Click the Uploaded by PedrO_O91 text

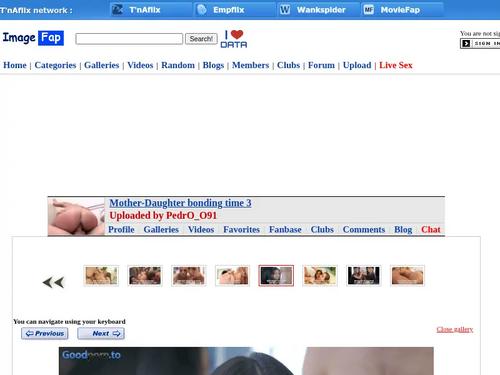point(163,216)
